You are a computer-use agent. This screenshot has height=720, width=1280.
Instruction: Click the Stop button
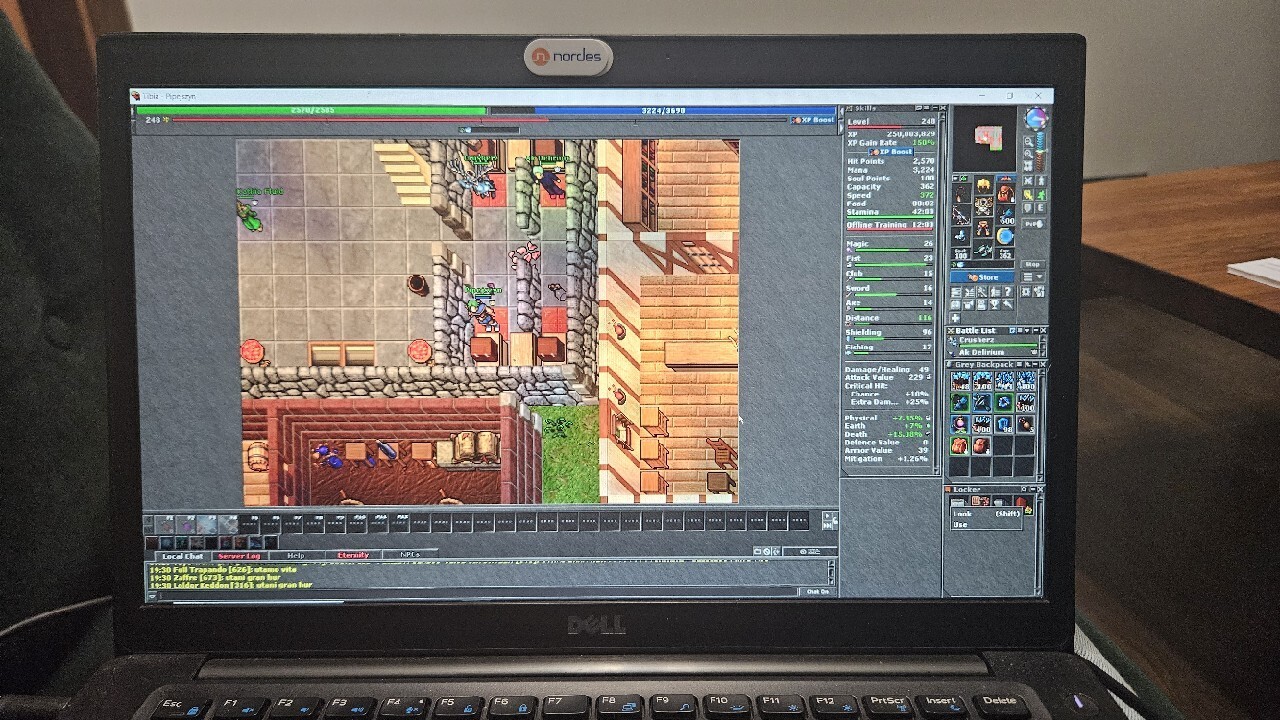pos(1033,264)
